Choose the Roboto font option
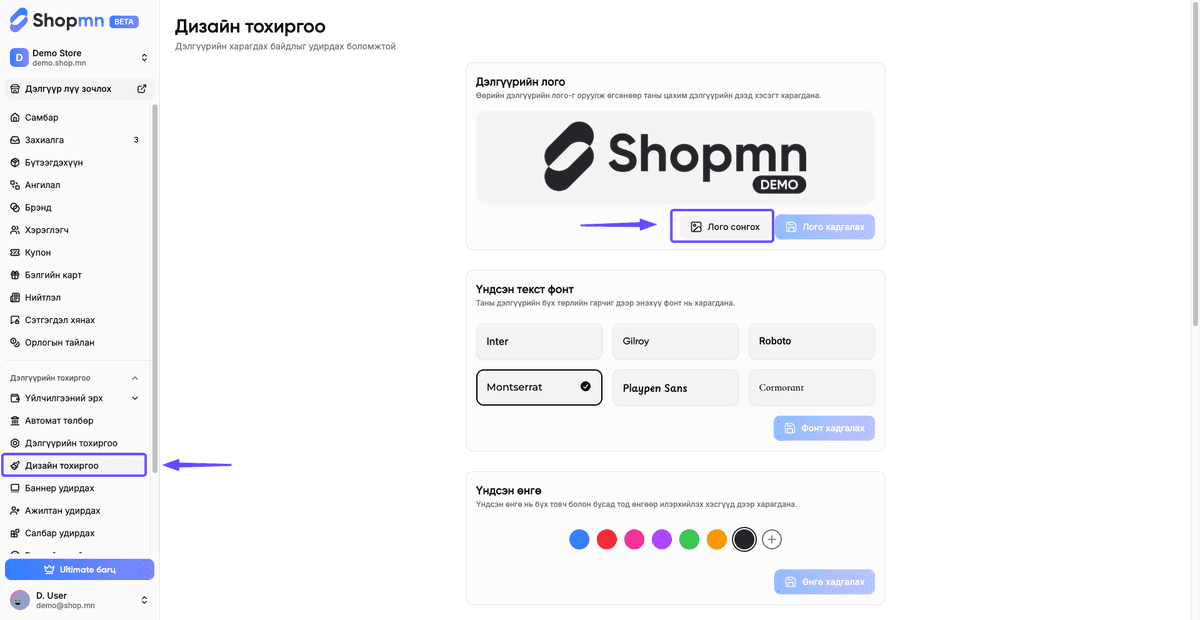 (811, 341)
